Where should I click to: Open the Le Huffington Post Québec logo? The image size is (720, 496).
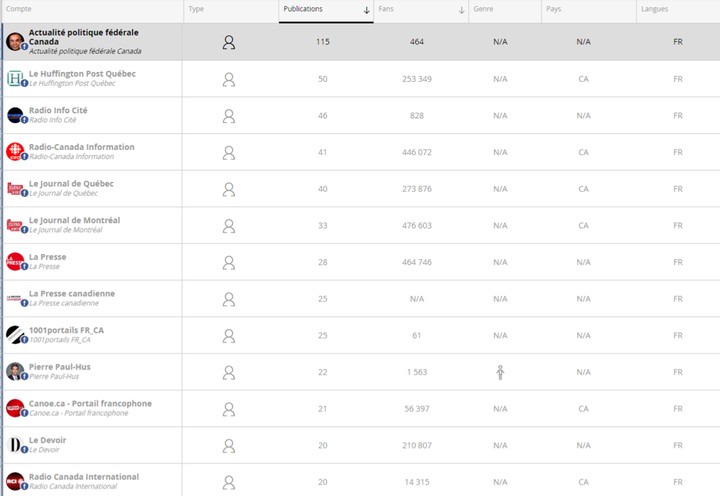pos(15,79)
